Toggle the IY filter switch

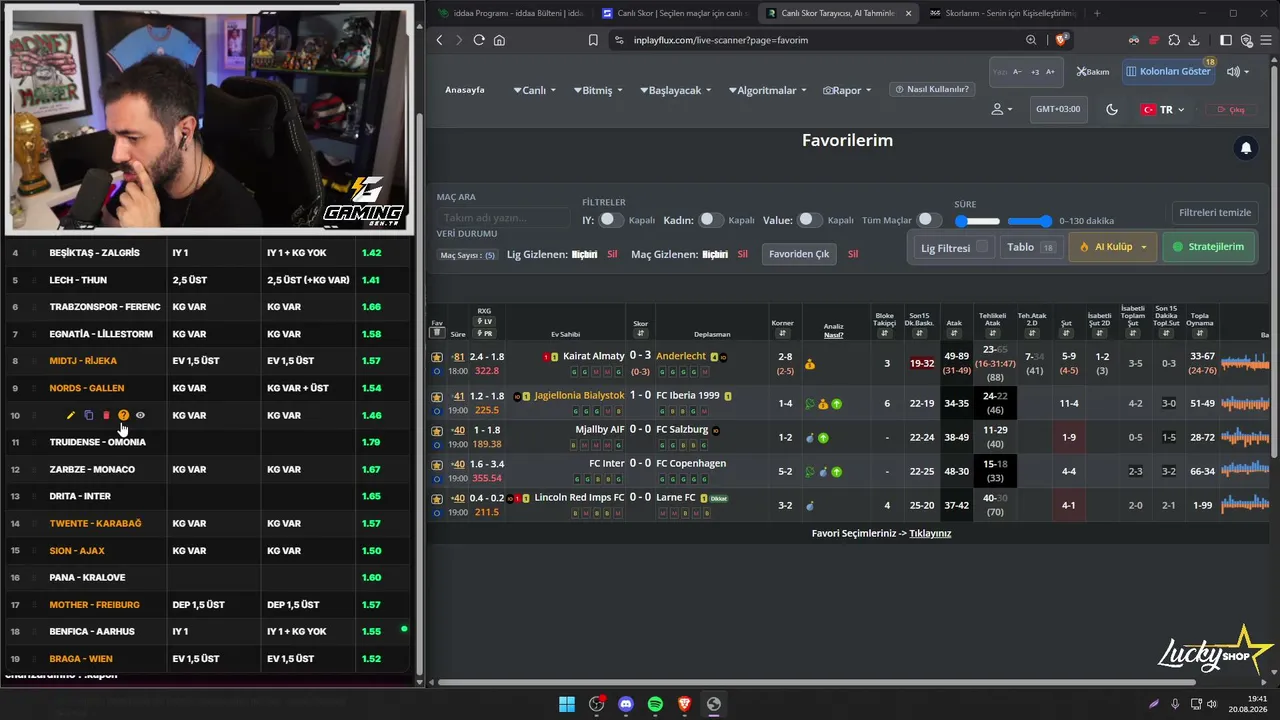pos(611,220)
